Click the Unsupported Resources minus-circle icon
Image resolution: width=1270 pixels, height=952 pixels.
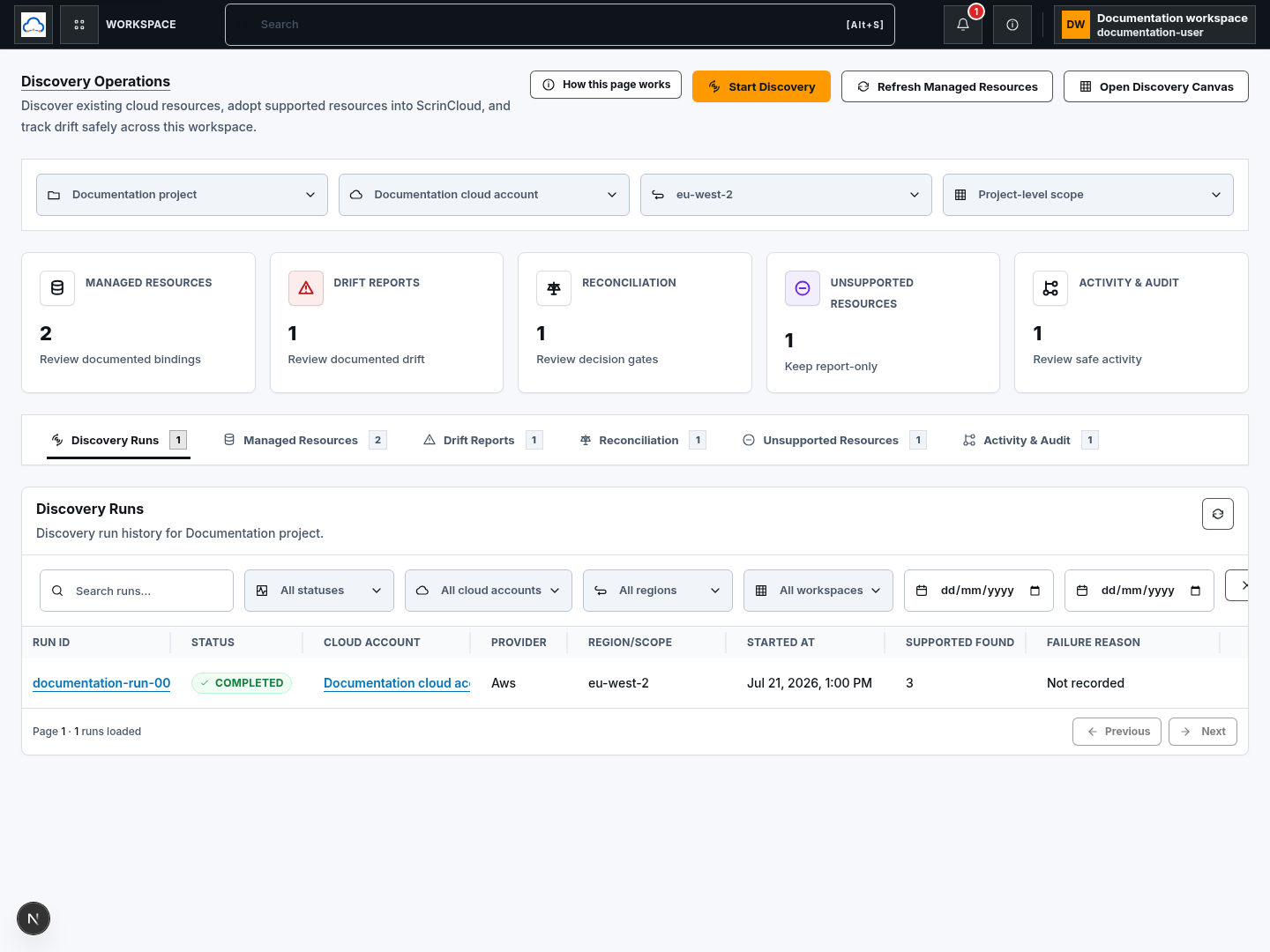point(803,288)
